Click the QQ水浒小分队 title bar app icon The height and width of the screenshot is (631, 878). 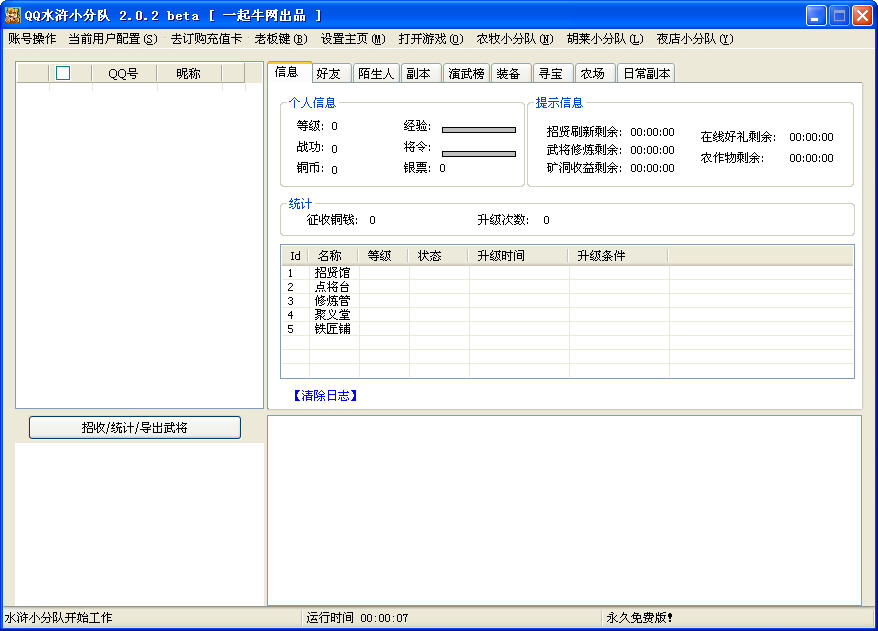coord(13,15)
